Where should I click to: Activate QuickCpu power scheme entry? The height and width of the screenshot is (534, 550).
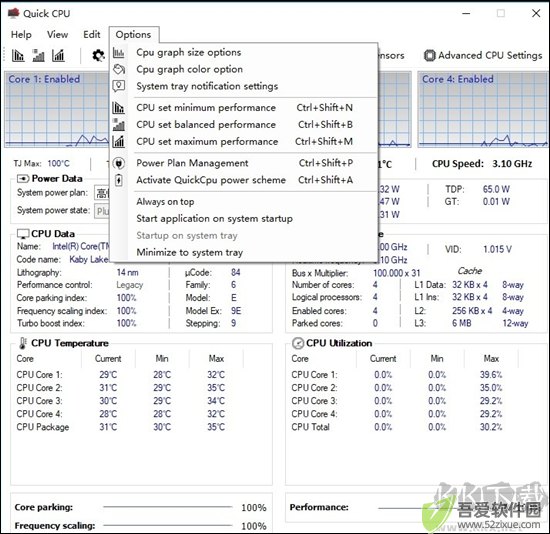tap(244, 180)
